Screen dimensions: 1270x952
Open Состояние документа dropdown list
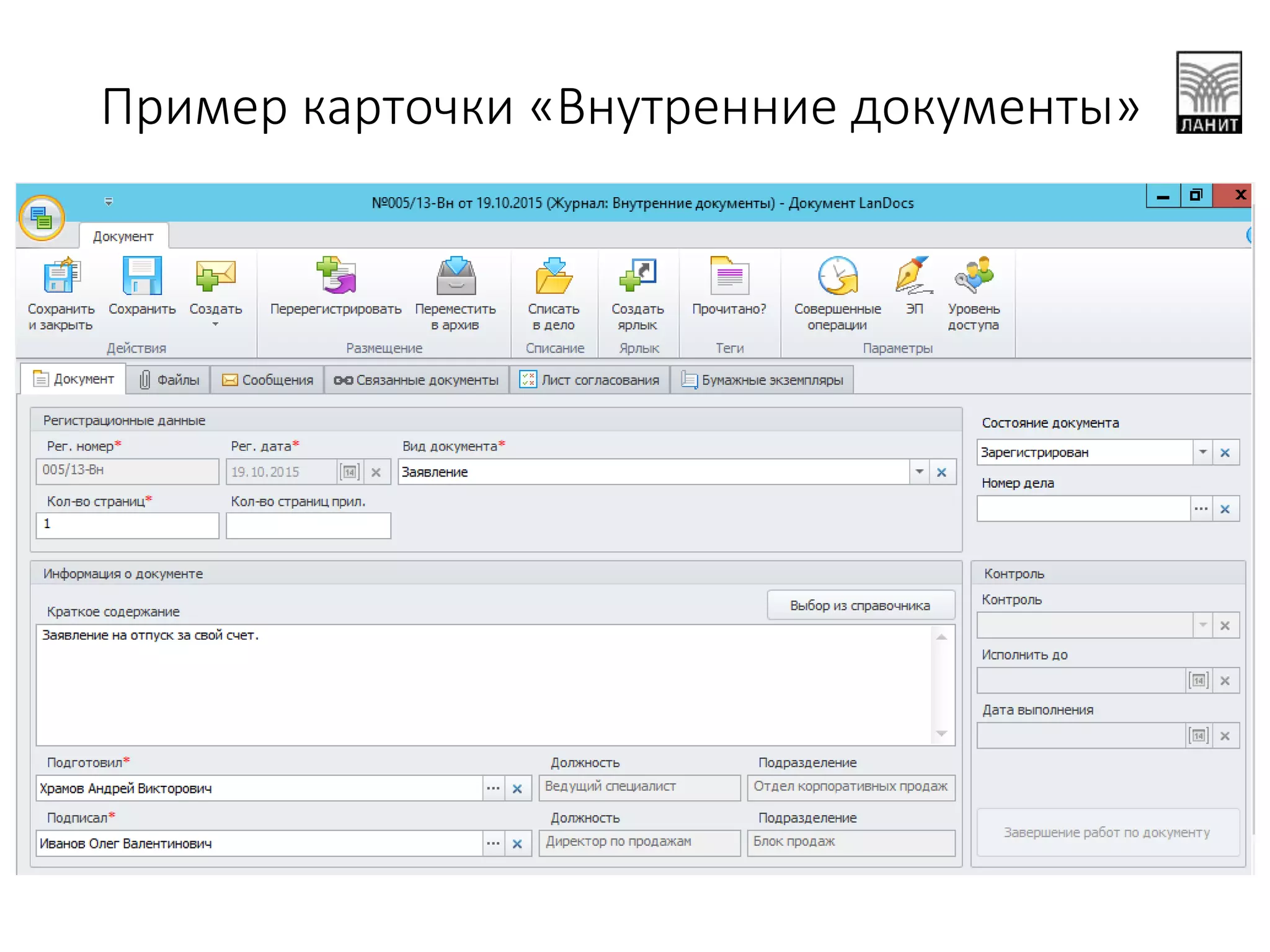1202,452
